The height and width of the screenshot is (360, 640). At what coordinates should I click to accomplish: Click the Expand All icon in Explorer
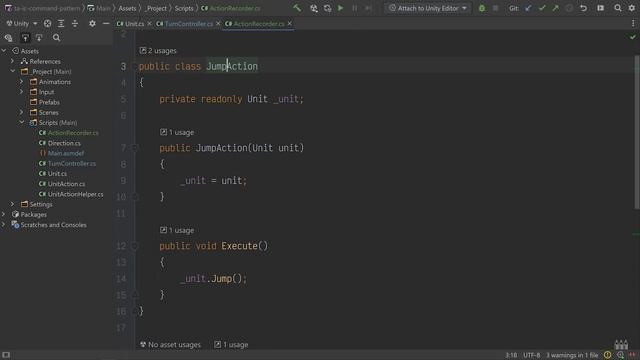[61, 24]
